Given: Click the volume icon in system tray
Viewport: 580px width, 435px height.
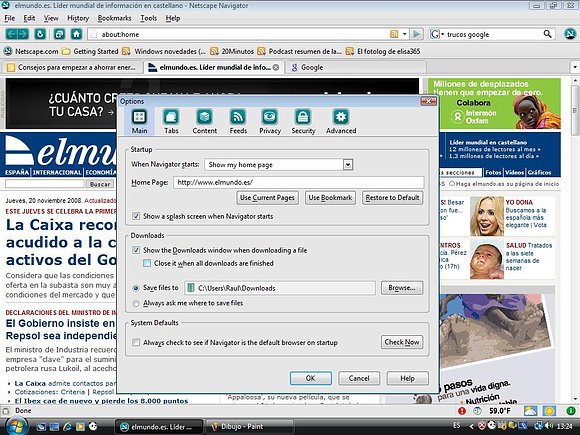Looking at the screenshot, I should (x=550, y=426).
